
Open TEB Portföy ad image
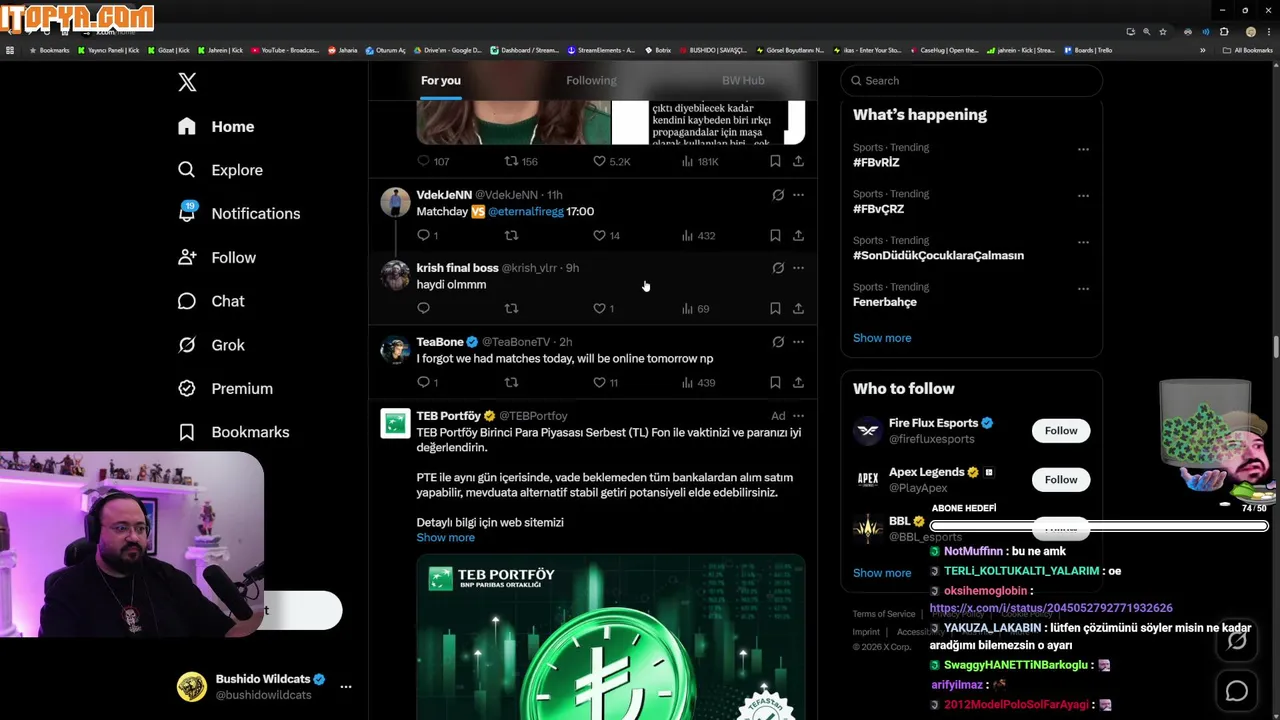click(611, 637)
